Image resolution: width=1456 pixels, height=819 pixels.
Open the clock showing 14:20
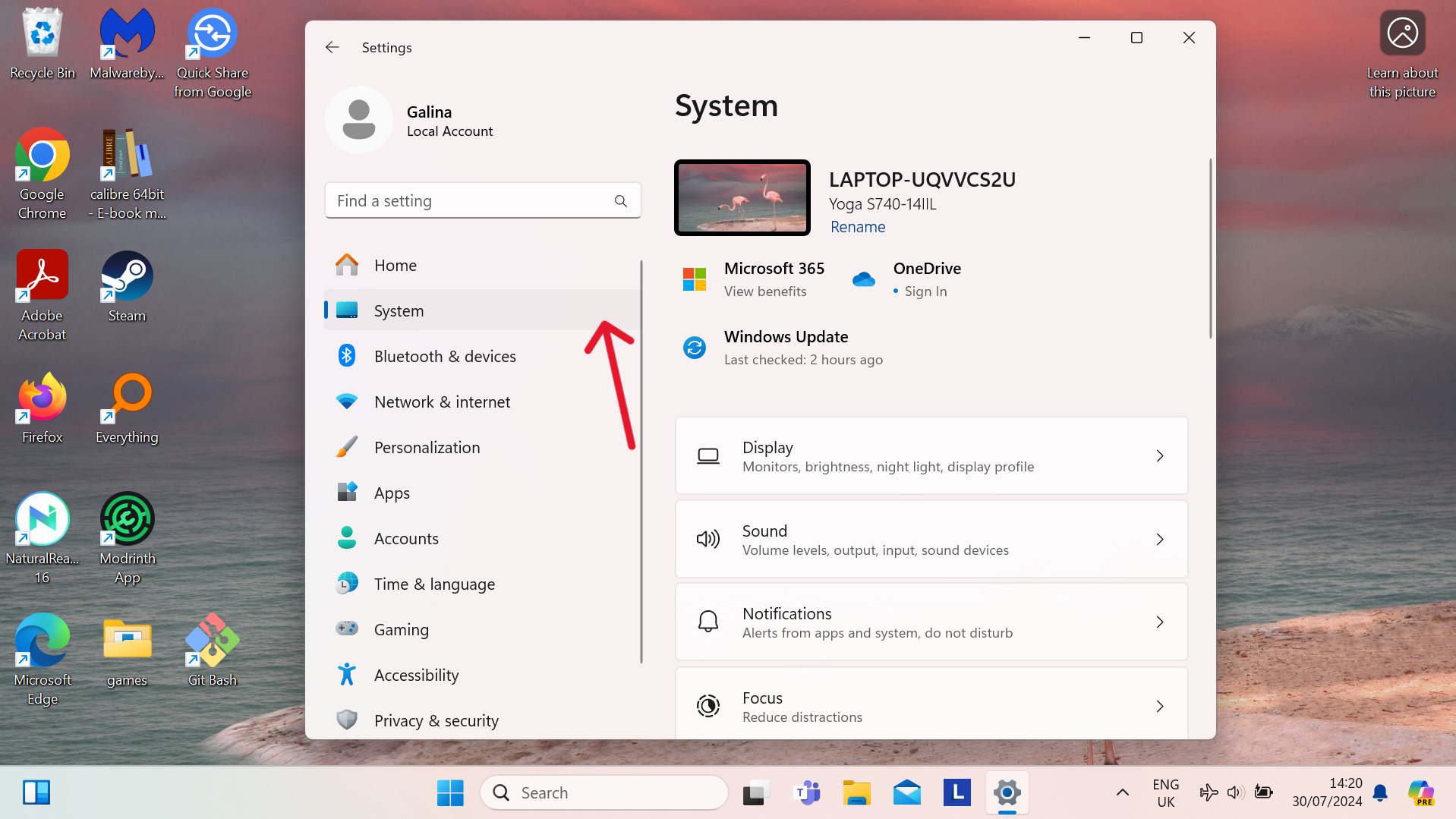point(1327,792)
